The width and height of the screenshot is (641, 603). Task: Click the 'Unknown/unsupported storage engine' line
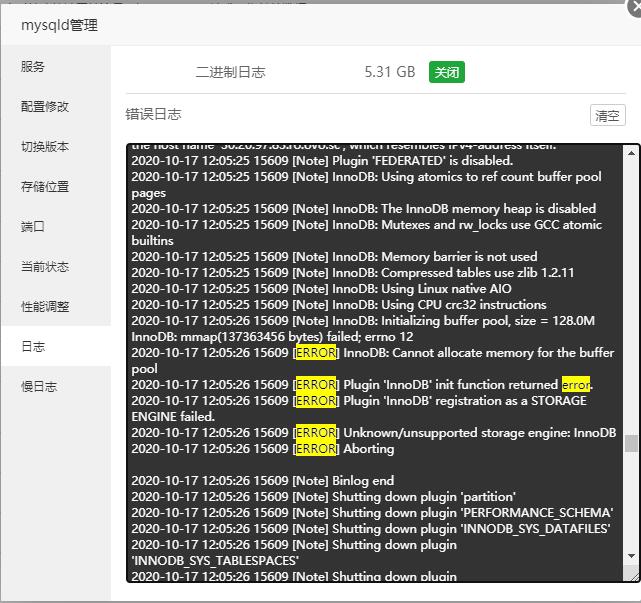374,433
